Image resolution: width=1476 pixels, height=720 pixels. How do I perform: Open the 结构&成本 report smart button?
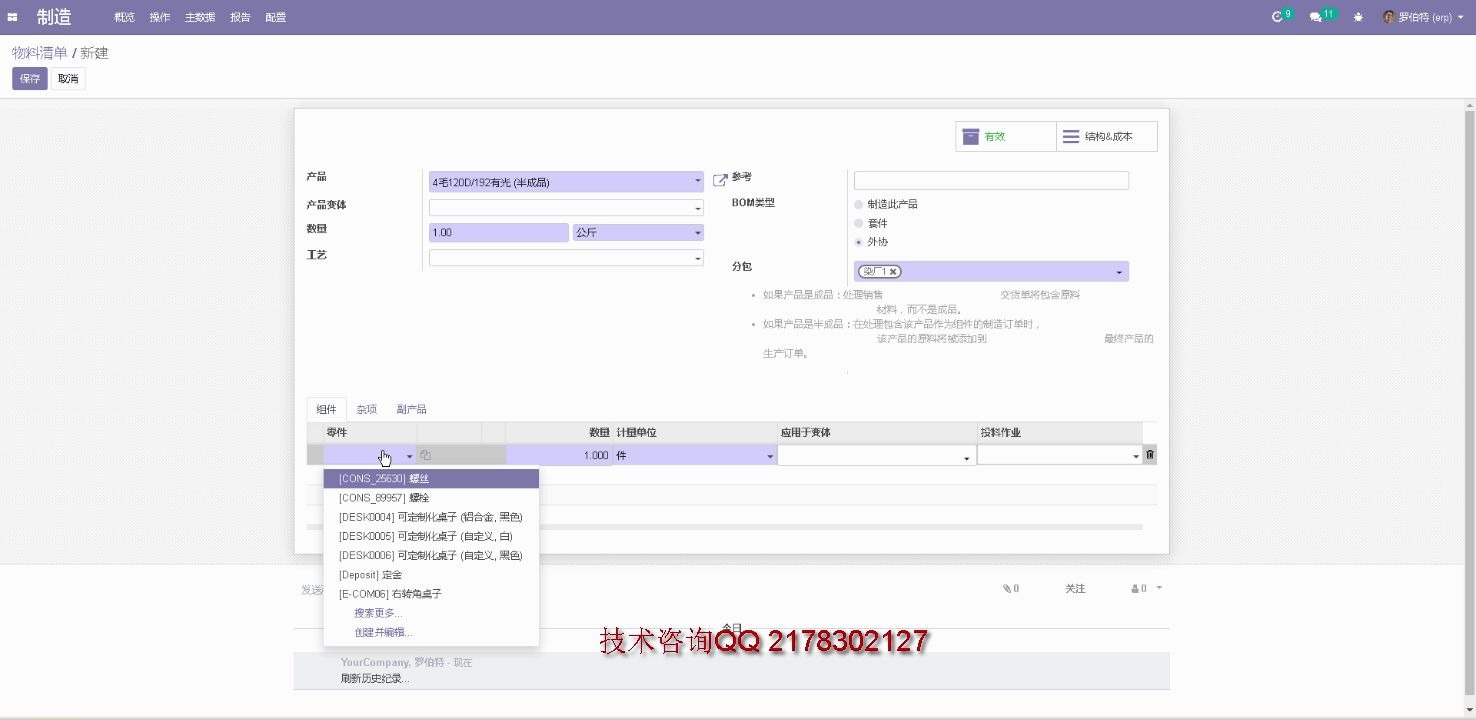click(x=1106, y=136)
